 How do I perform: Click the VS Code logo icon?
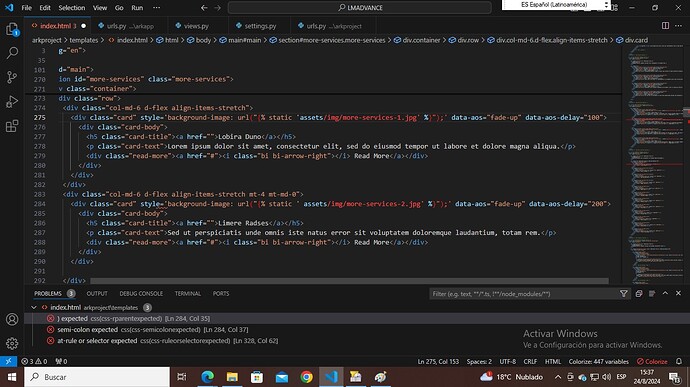(x=9, y=7)
